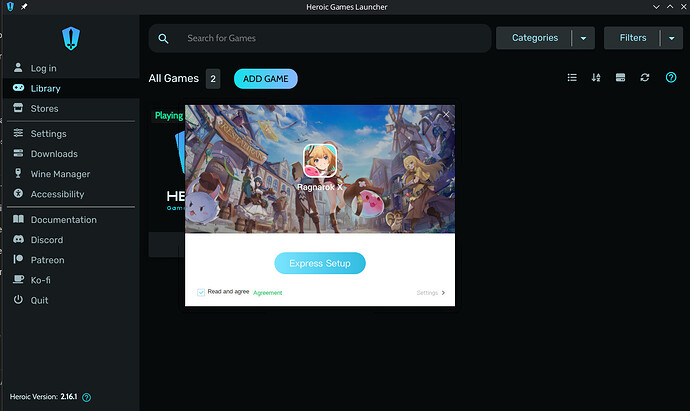Screen dimensions: 690x411
Task: Open the Ko-fi link
Action: coord(40,280)
